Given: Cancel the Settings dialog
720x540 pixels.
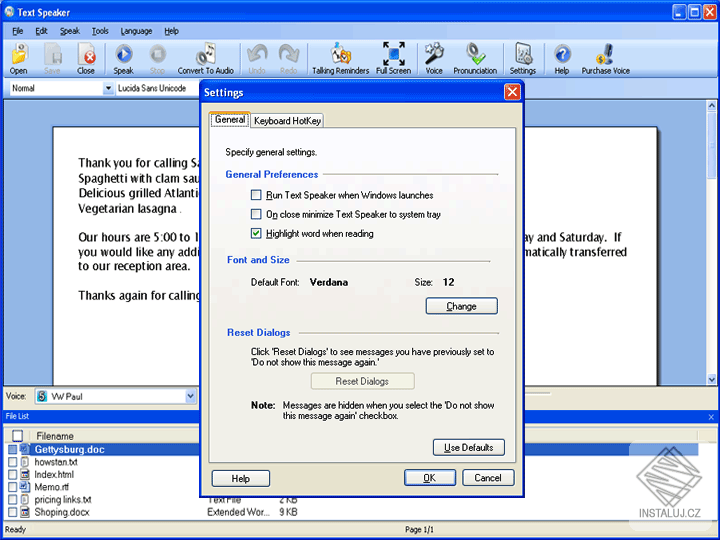Looking at the screenshot, I should coord(488,478).
